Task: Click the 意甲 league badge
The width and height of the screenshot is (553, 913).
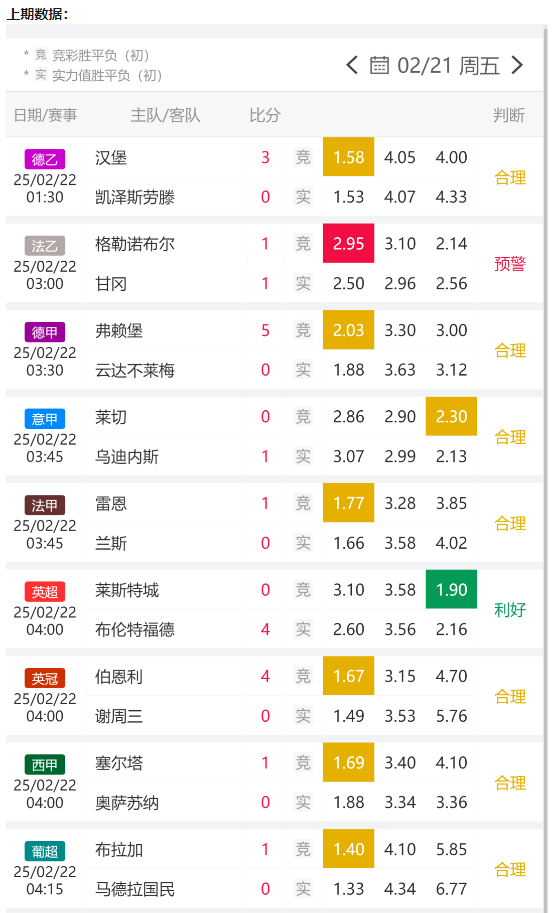Action: coord(45,419)
